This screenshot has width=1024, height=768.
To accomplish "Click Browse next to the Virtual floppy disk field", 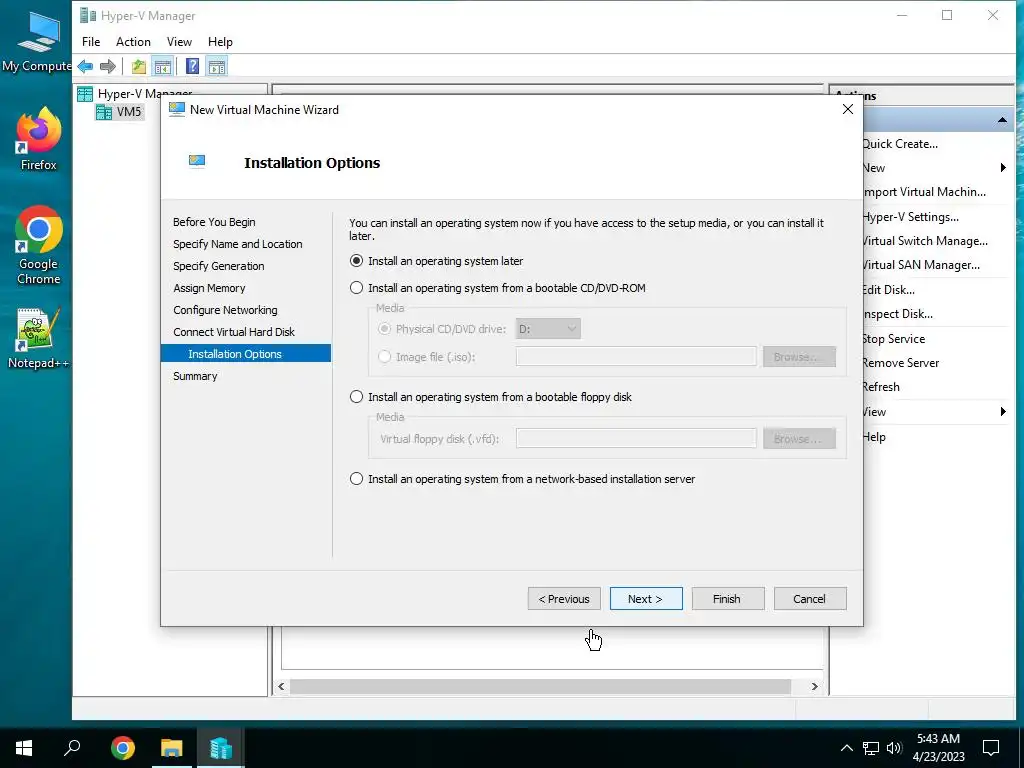I will point(799,438).
